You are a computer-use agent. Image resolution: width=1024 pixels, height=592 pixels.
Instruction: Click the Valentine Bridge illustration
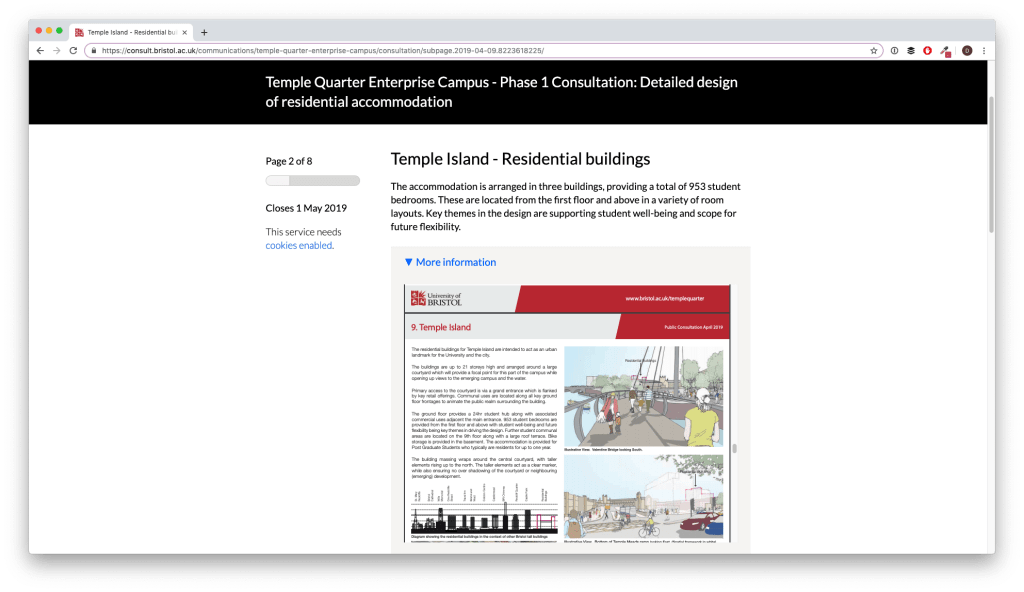pos(644,396)
